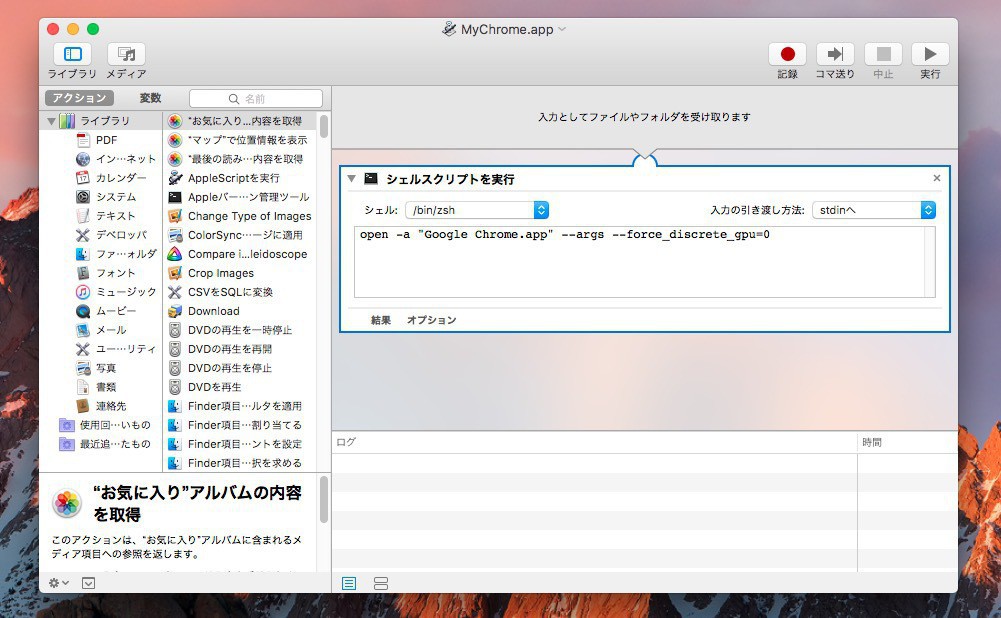This screenshot has width=1001, height=618.
Task: Select the ミュージック category
Action: click(116, 292)
